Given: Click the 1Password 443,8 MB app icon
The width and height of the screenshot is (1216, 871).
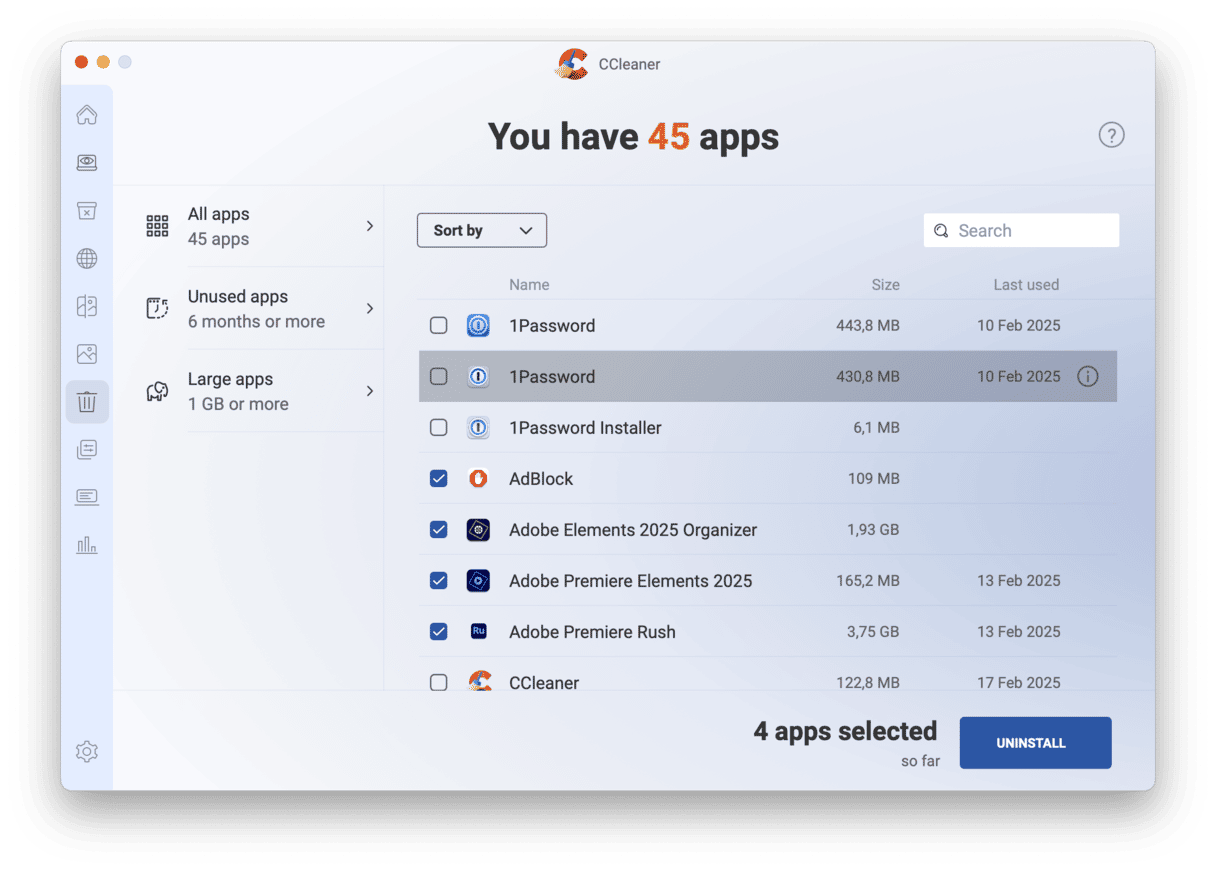Looking at the screenshot, I should point(478,326).
